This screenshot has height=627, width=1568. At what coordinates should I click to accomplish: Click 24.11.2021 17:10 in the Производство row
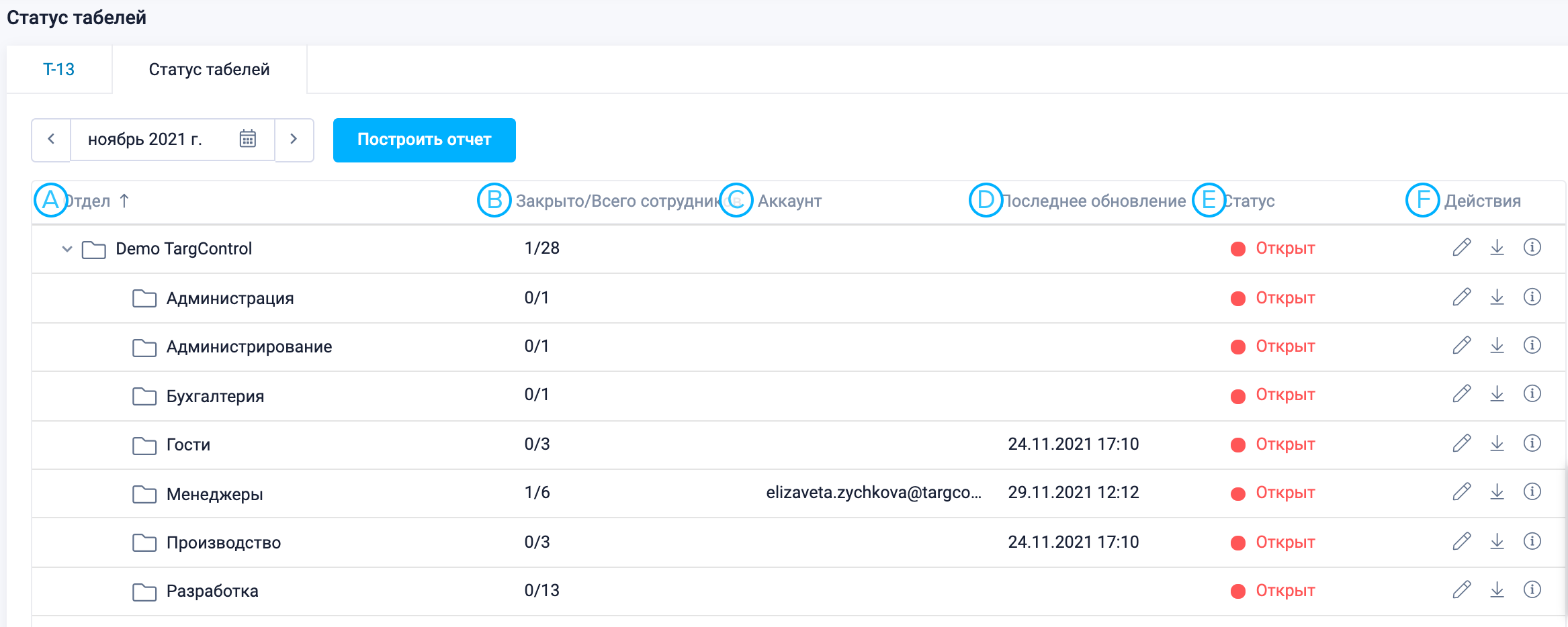tap(1074, 542)
